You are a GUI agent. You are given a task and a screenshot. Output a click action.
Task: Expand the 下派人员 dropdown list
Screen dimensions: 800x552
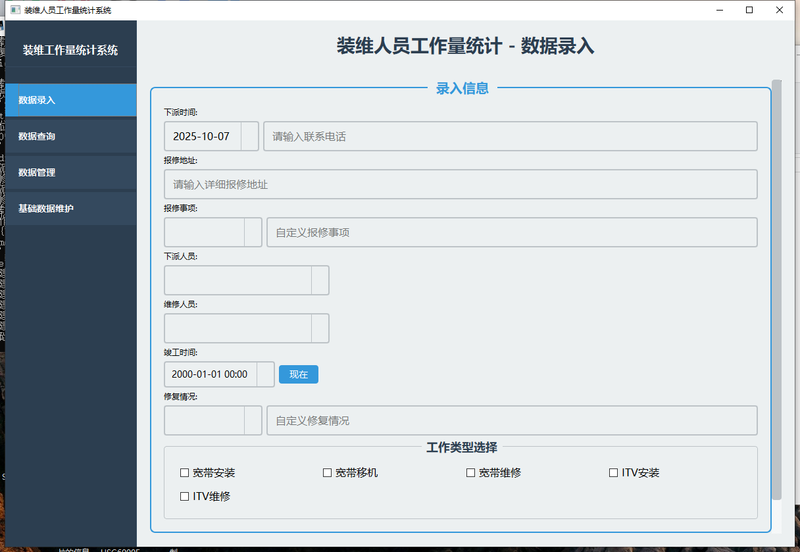pos(320,280)
